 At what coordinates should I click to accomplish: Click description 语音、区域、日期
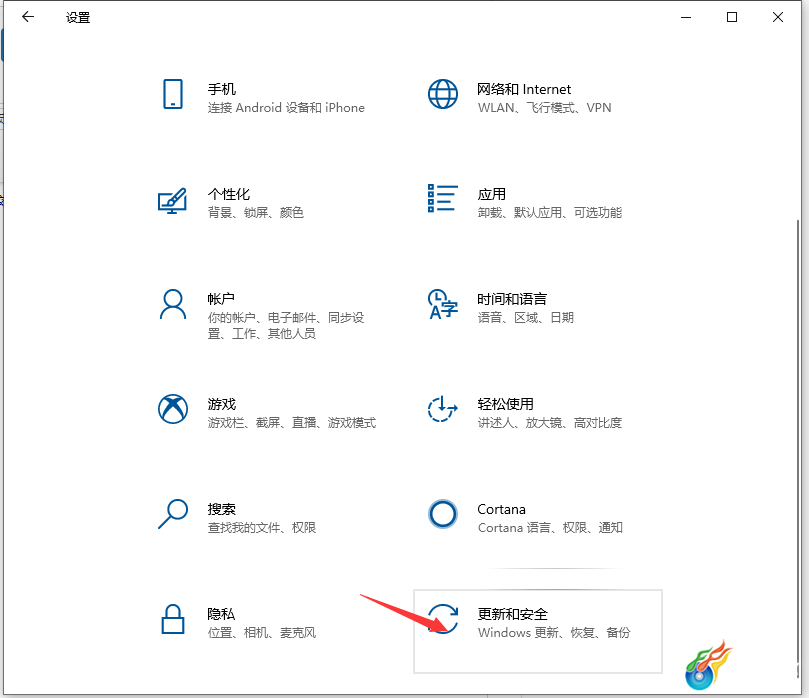click(x=525, y=317)
